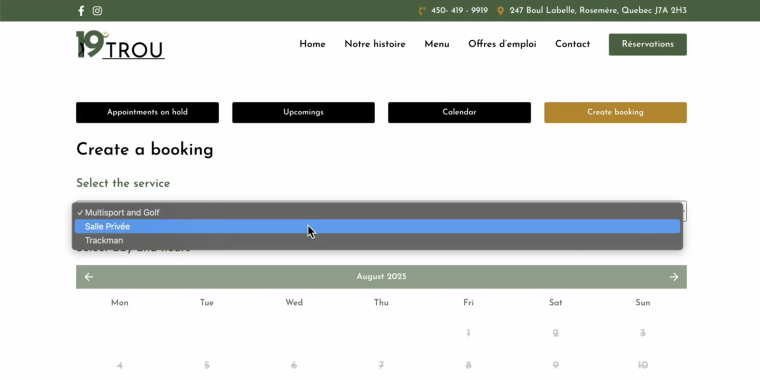Select August 6 on the calendar
Screen dimensions: 760x380
[294, 365]
